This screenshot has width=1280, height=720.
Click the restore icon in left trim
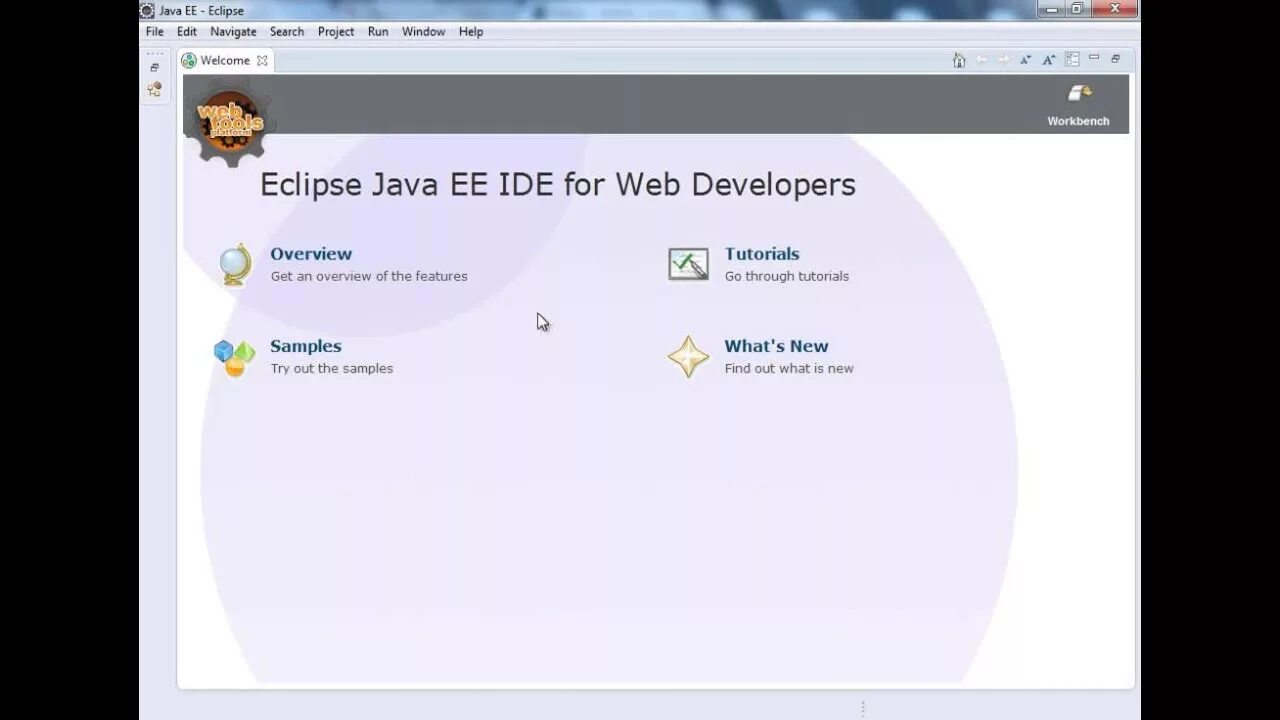pos(154,67)
